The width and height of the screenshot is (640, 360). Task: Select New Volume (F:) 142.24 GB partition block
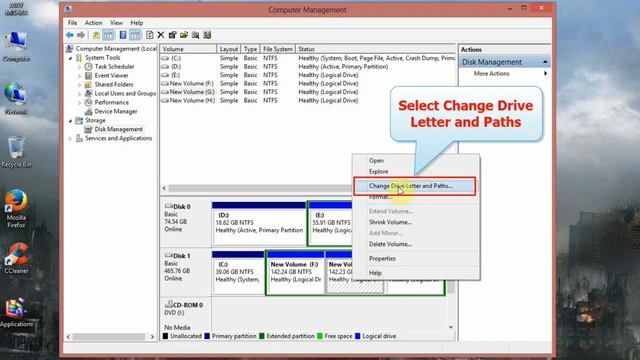[x=296, y=272]
